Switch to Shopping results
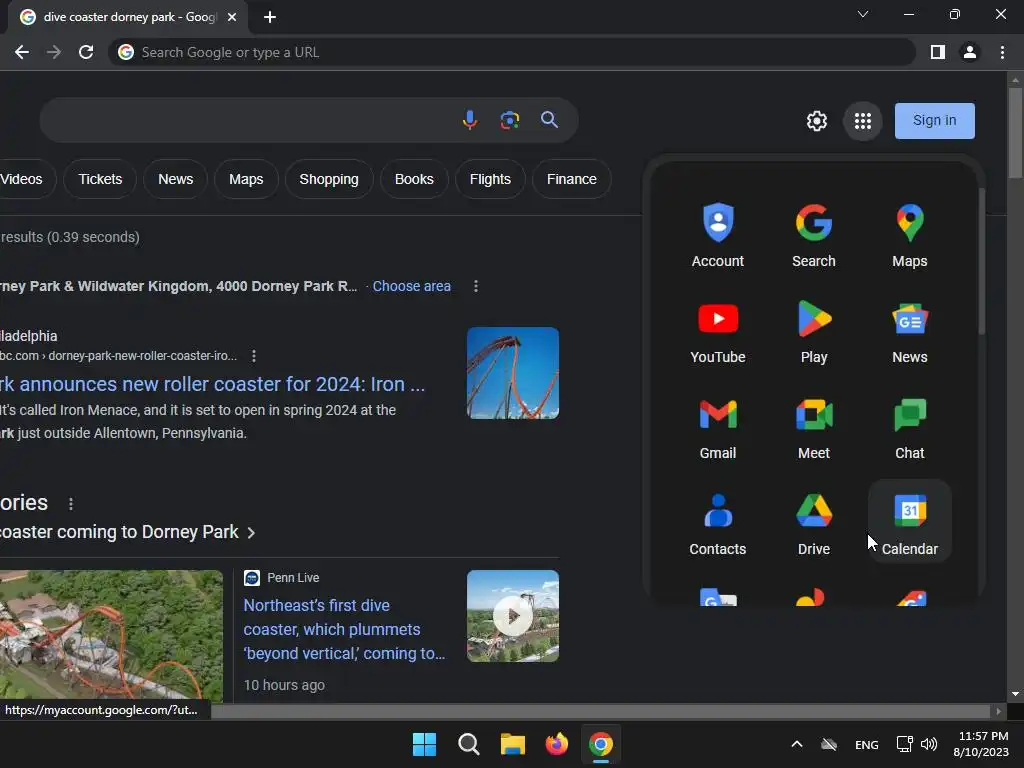 click(x=329, y=179)
